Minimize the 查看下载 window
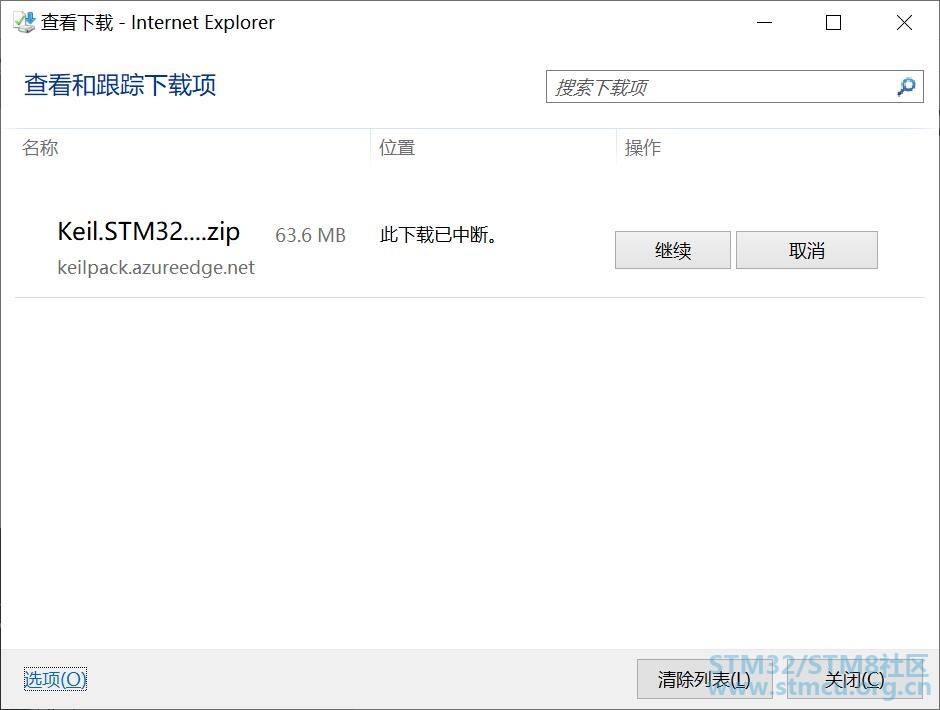The height and width of the screenshot is (710, 940). pyautogui.click(x=764, y=23)
